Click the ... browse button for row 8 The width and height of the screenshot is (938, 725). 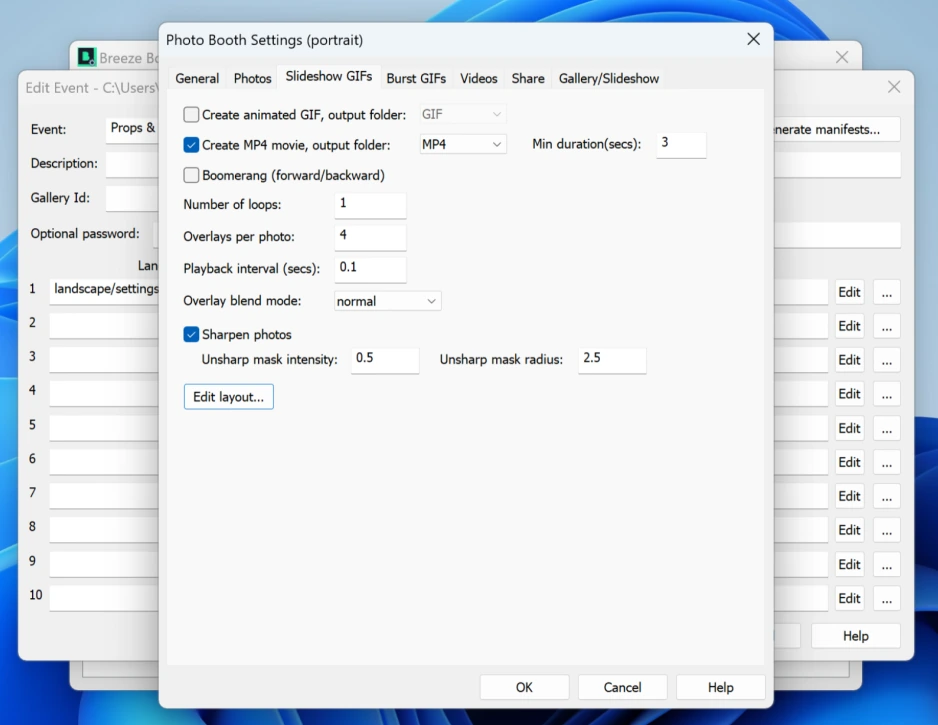887,530
